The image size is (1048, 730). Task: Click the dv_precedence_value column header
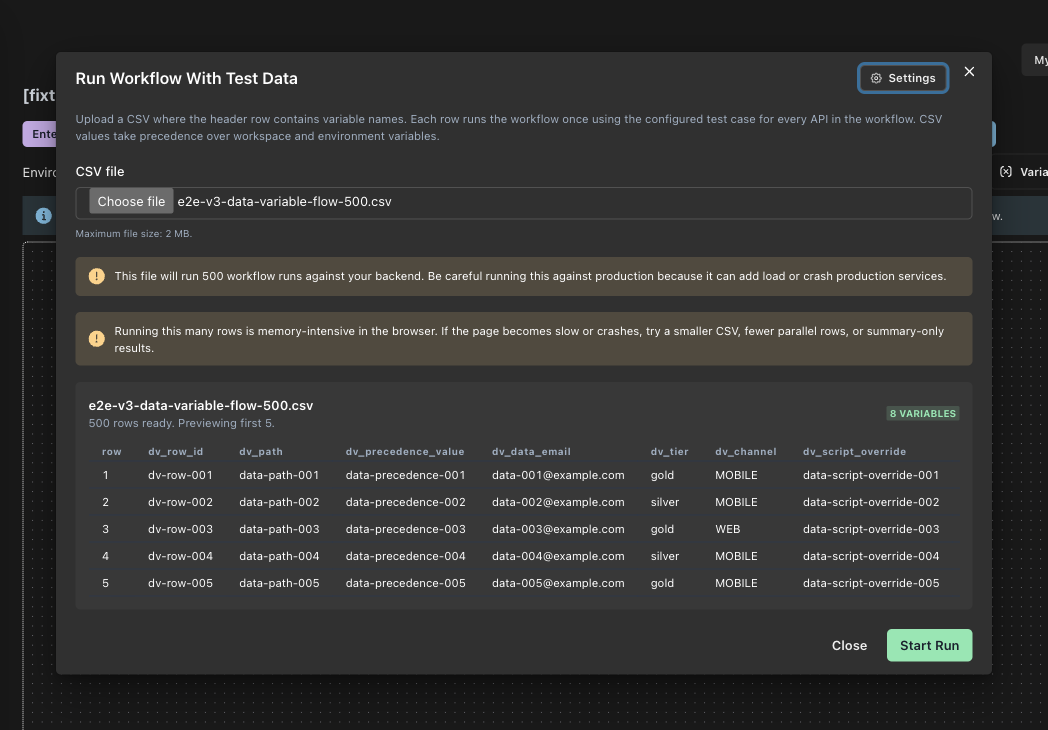[404, 451]
